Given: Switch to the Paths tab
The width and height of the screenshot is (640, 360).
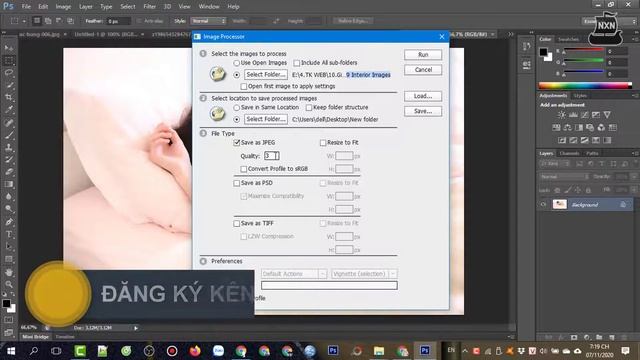Looking at the screenshot, I should click(592, 153).
